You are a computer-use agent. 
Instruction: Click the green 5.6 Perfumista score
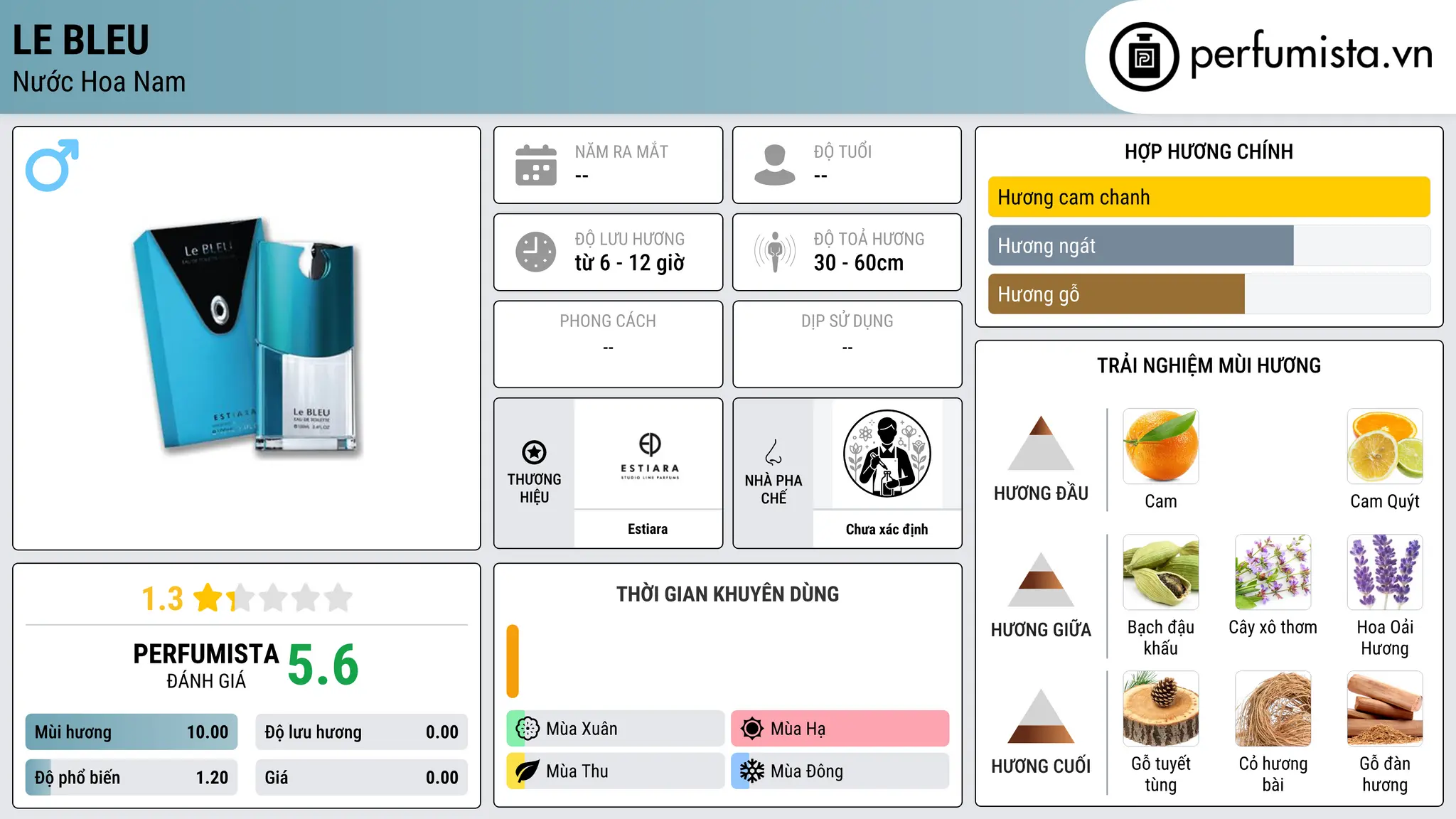323,665
